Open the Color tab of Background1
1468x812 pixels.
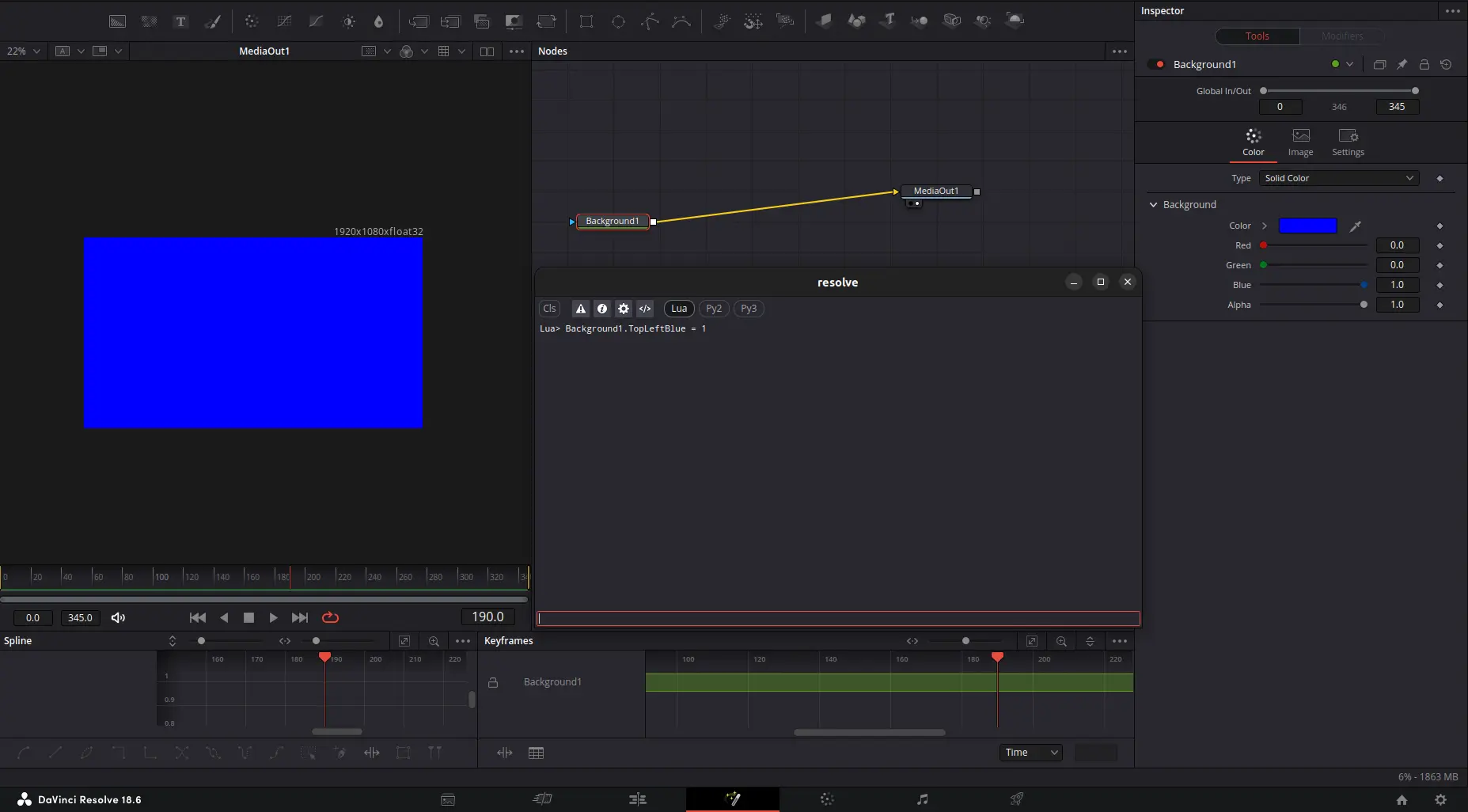[x=1254, y=142]
